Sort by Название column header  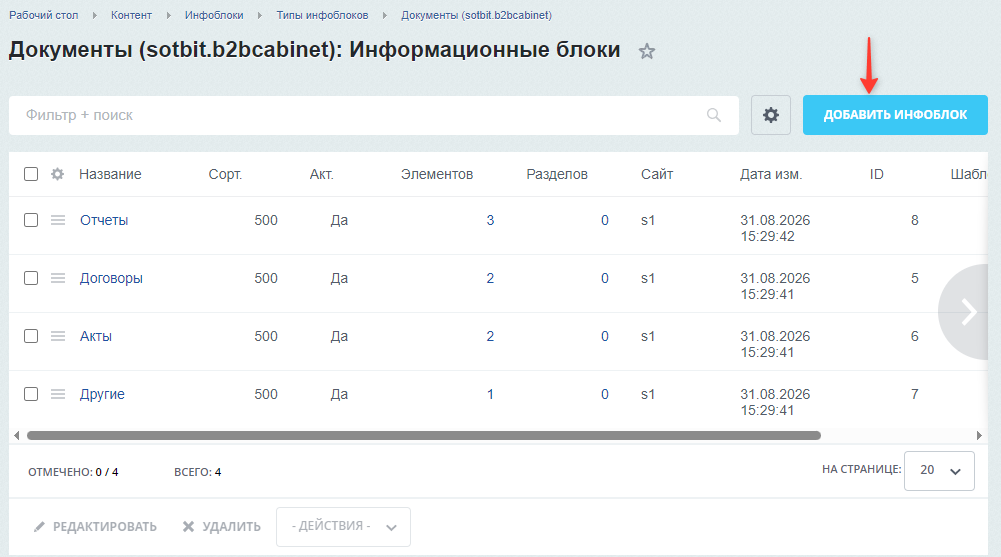coord(110,174)
